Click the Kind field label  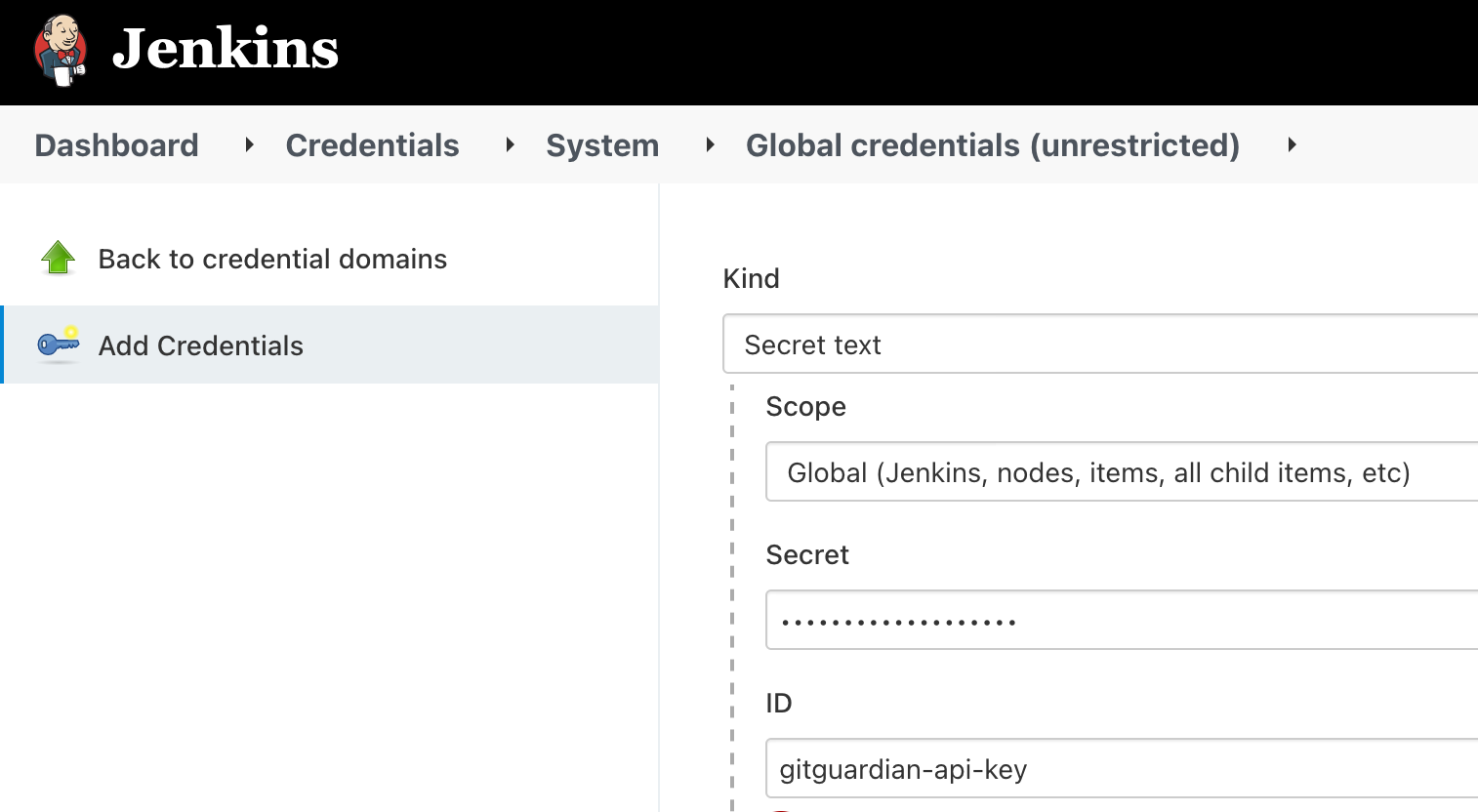(751, 278)
